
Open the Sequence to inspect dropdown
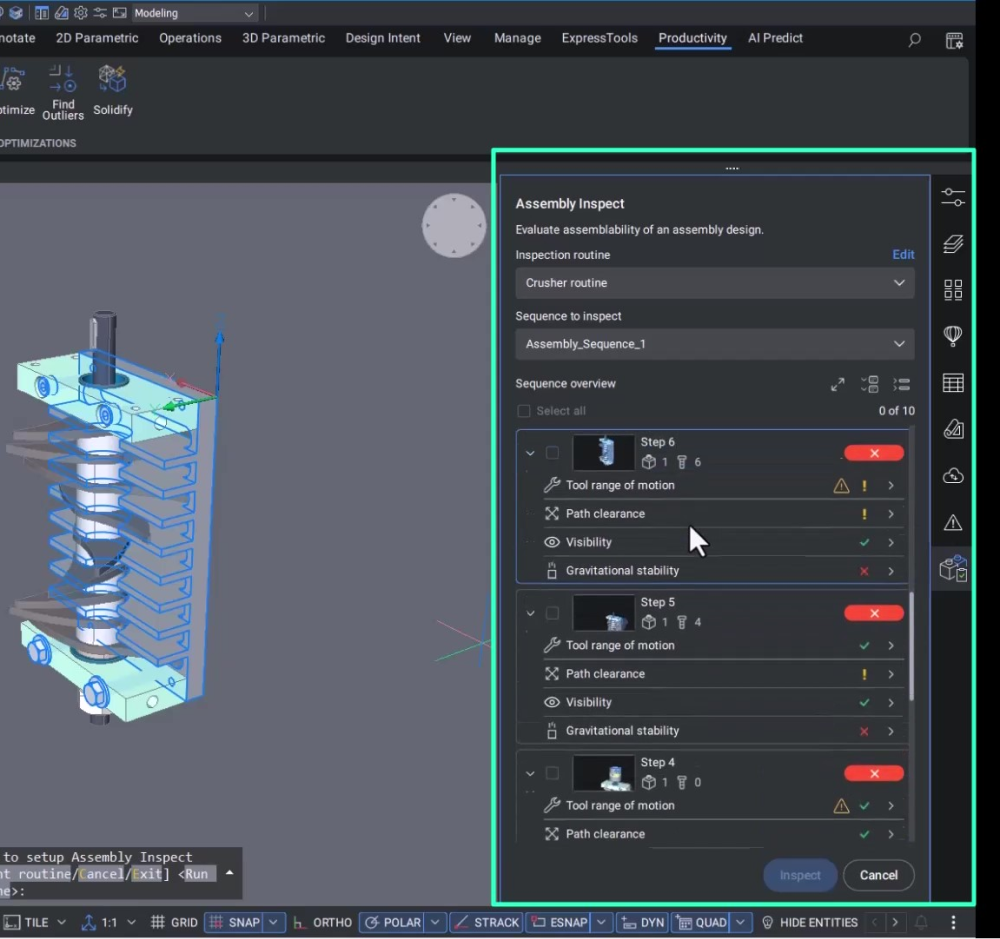click(x=714, y=344)
